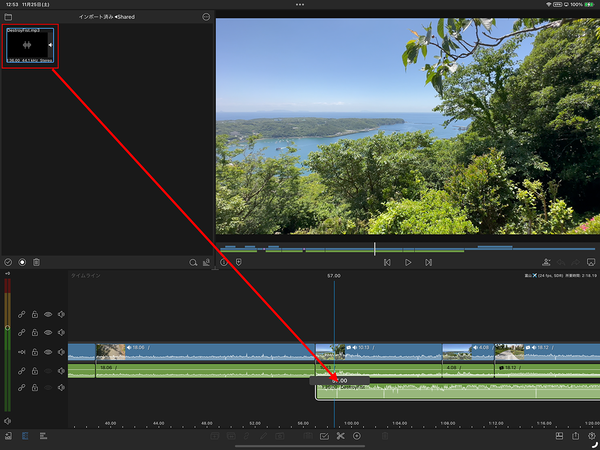Mute the main video track
Screen dimensions: 600x450
click(x=61, y=352)
